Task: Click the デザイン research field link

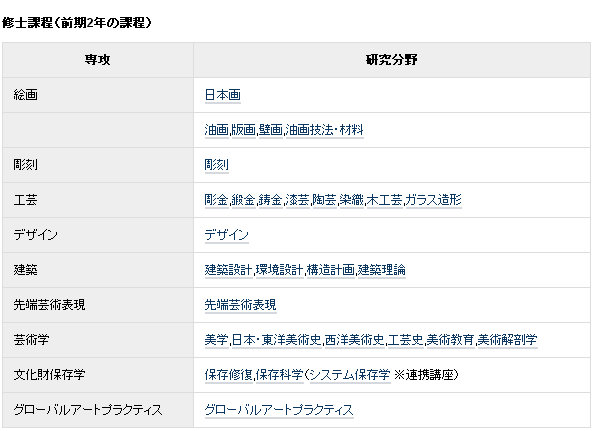Action: coord(227,235)
